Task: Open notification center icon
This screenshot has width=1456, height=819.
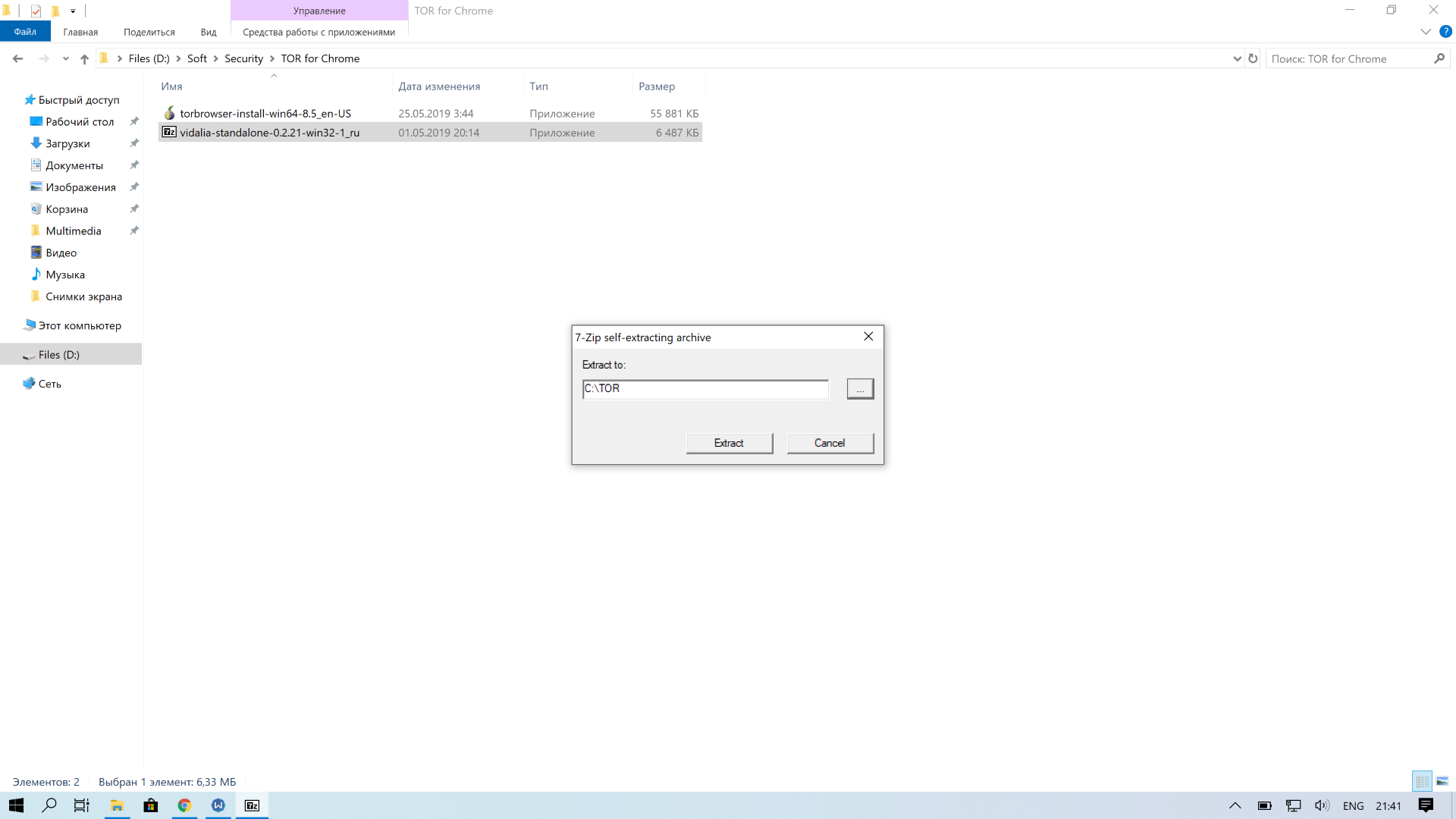Action: 1426,805
